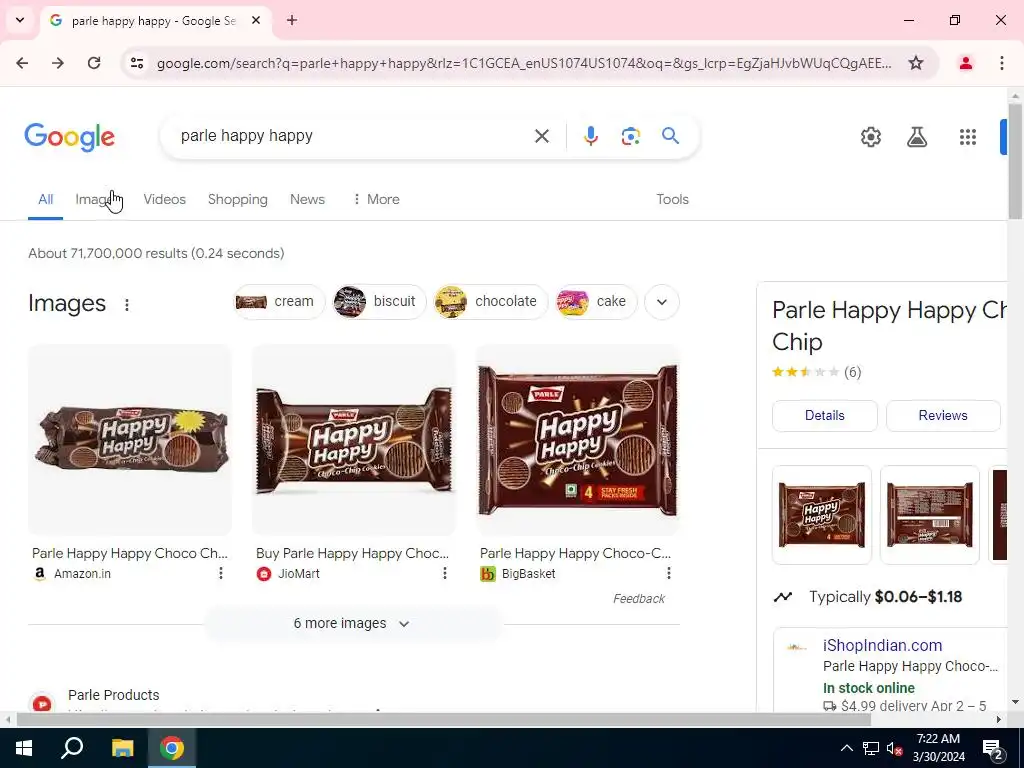Select the address bar URL
This screenshot has height=768, width=1024.
(524, 63)
